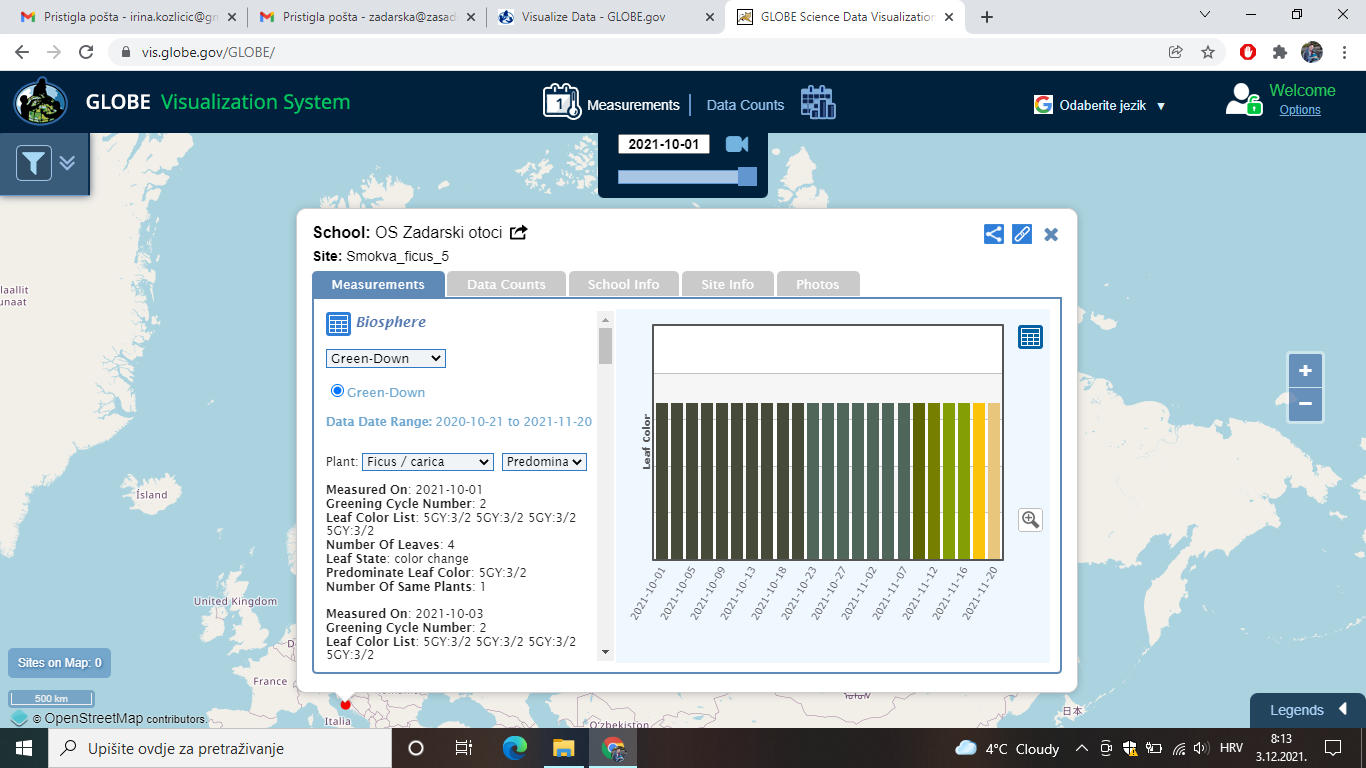Click the magnifier zoom icon on chart
This screenshot has width=1366, height=768.
tap(1030, 520)
